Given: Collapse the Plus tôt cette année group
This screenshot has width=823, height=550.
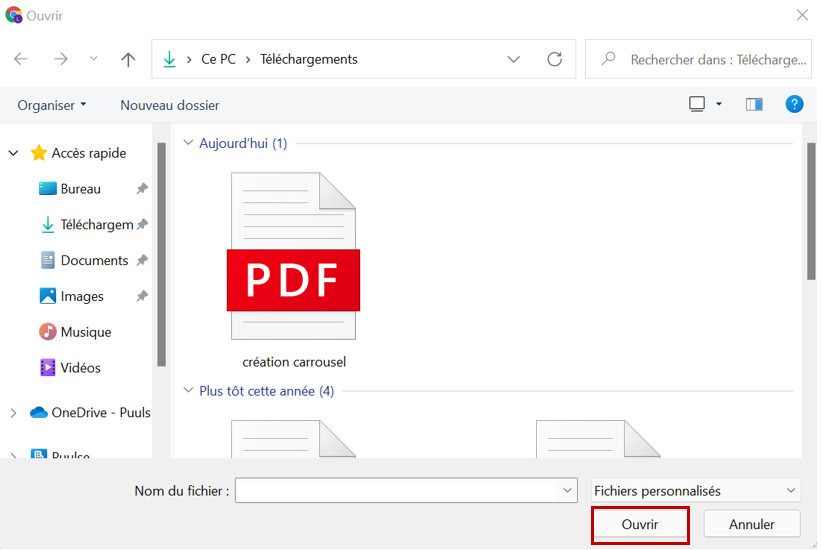Looking at the screenshot, I should (188, 390).
